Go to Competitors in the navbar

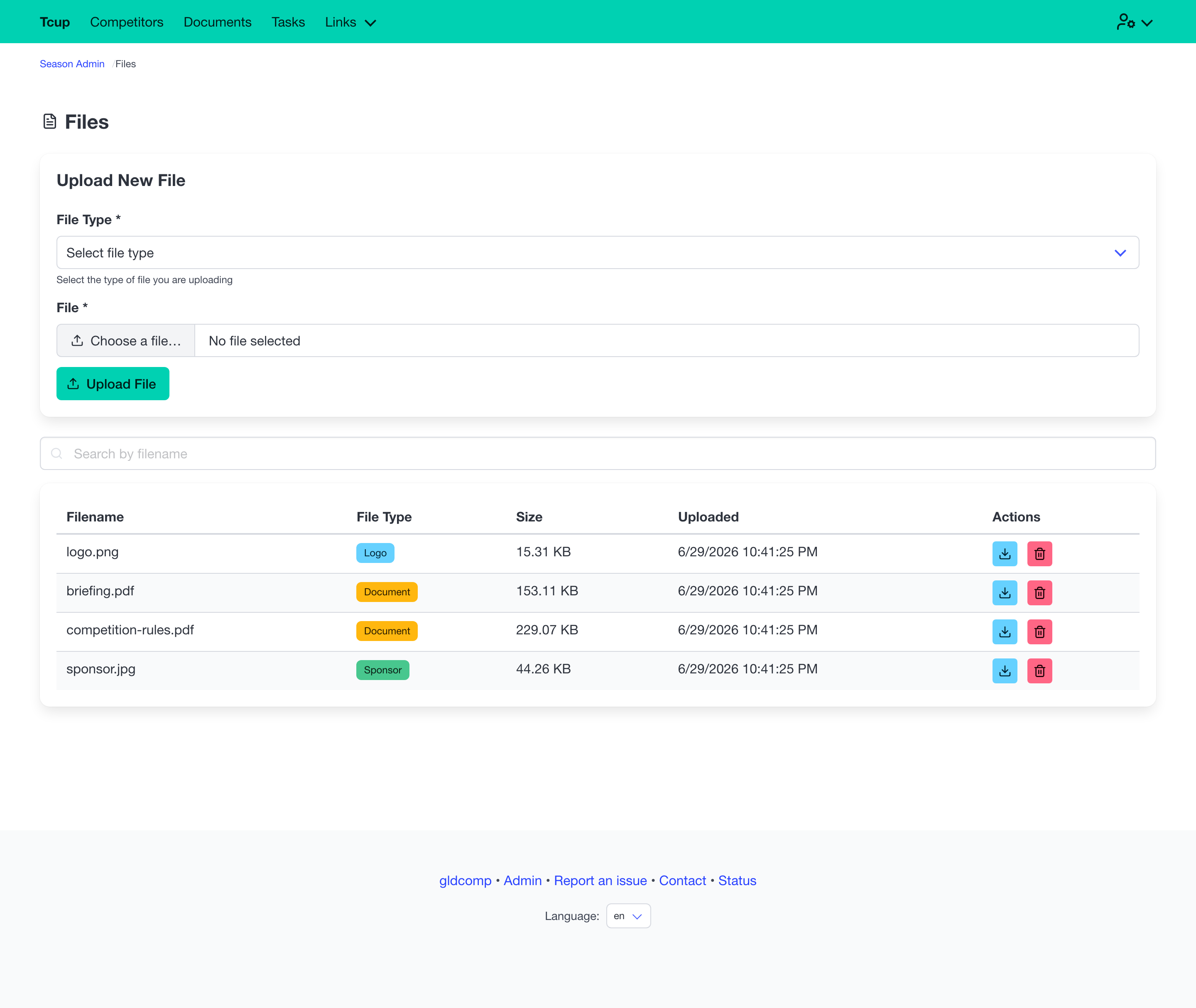pyautogui.click(x=127, y=22)
